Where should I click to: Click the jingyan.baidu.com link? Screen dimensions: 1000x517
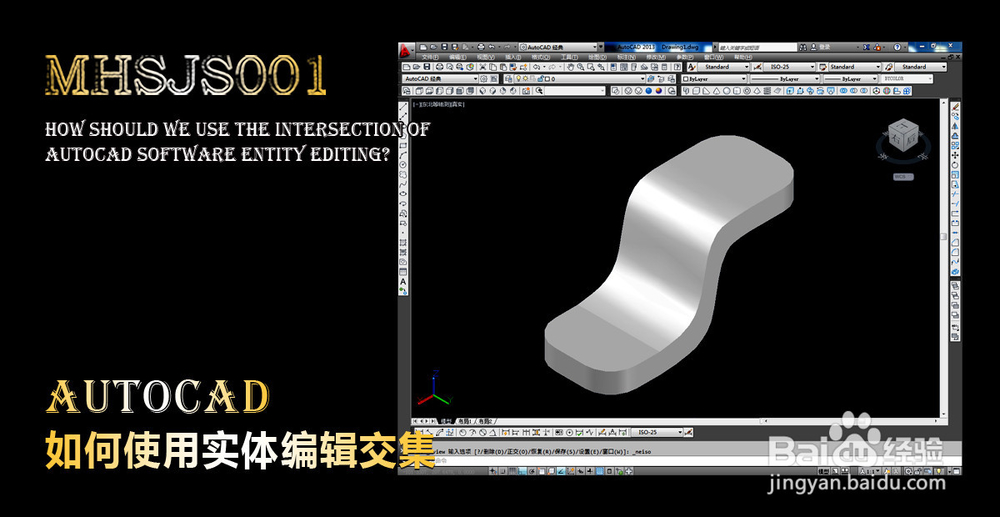857,484
